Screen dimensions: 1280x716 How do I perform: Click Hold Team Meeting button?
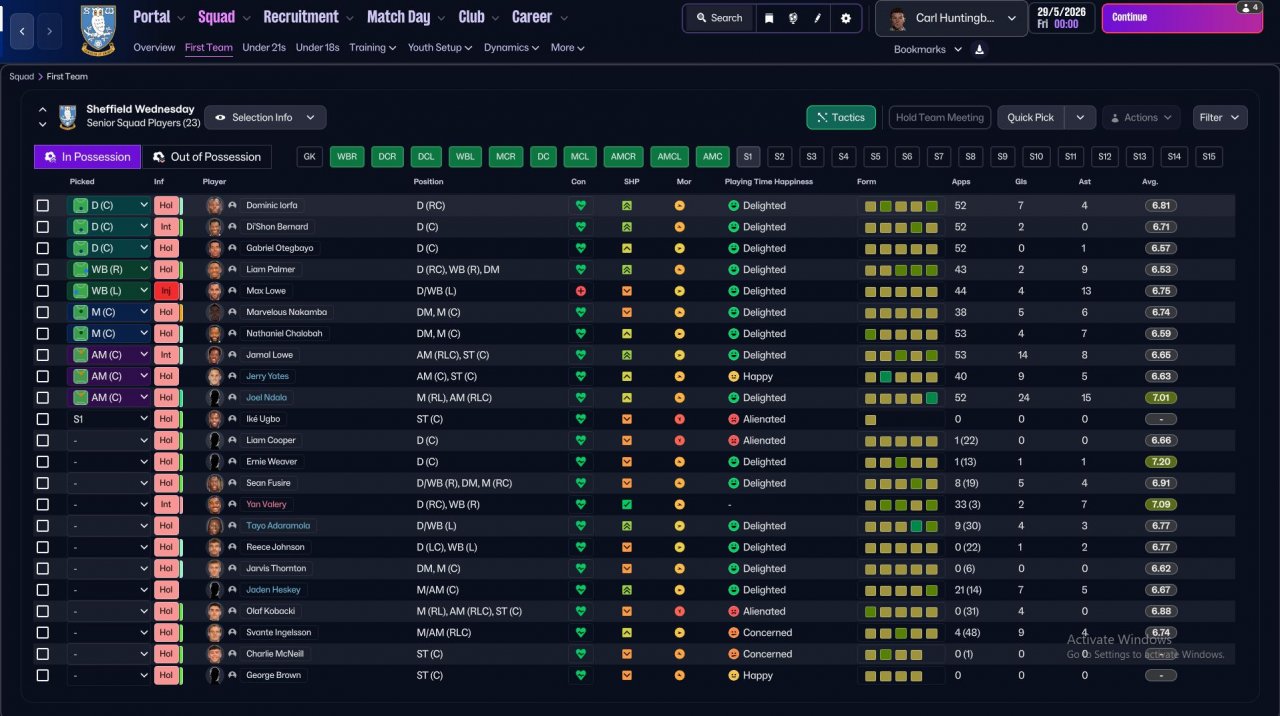click(940, 117)
